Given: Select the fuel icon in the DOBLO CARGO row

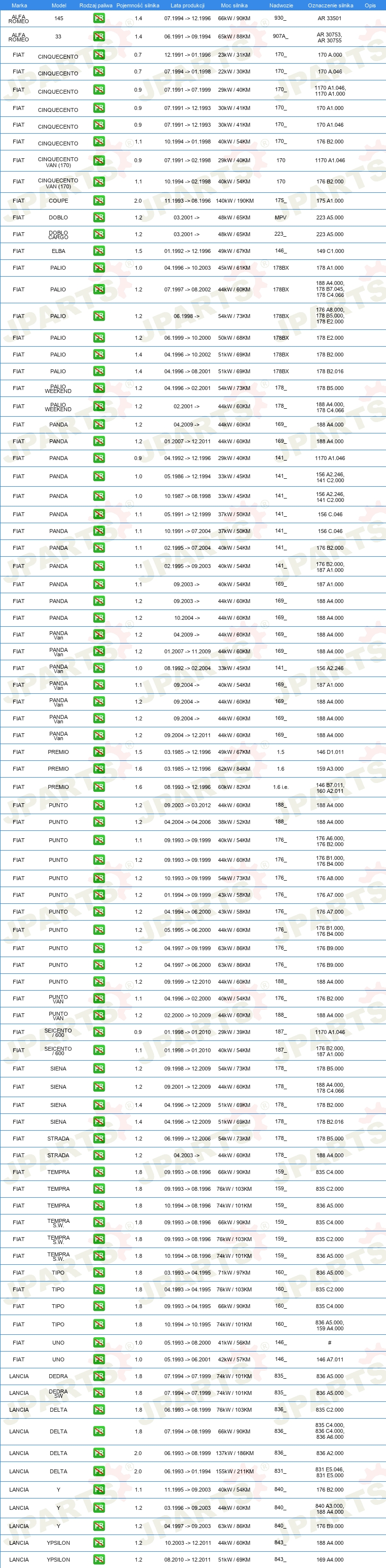Looking at the screenshot, I should (x=99, y=234).
